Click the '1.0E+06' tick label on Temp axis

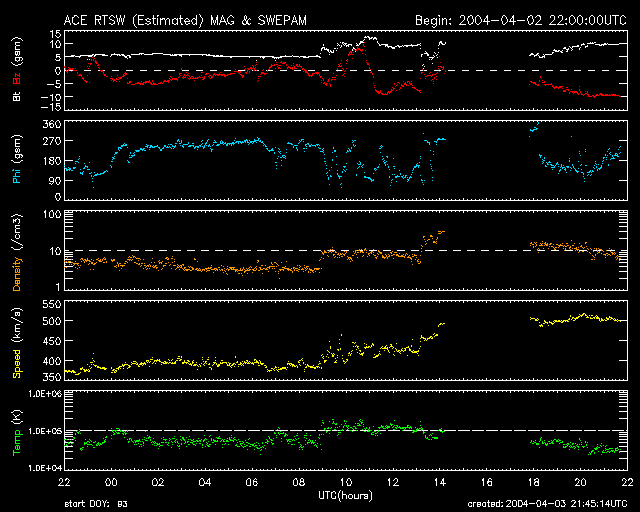45,394
